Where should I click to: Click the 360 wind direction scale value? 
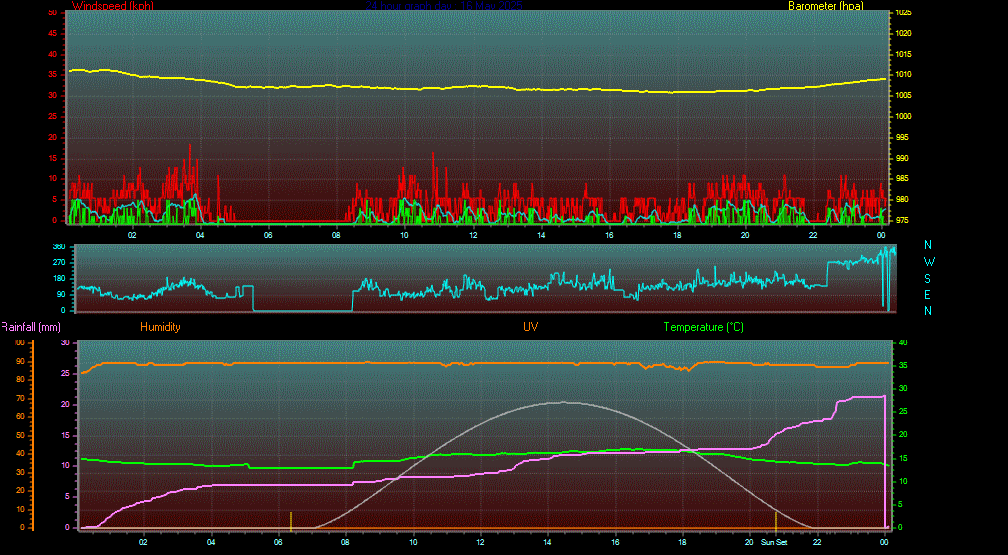[58, 246]
